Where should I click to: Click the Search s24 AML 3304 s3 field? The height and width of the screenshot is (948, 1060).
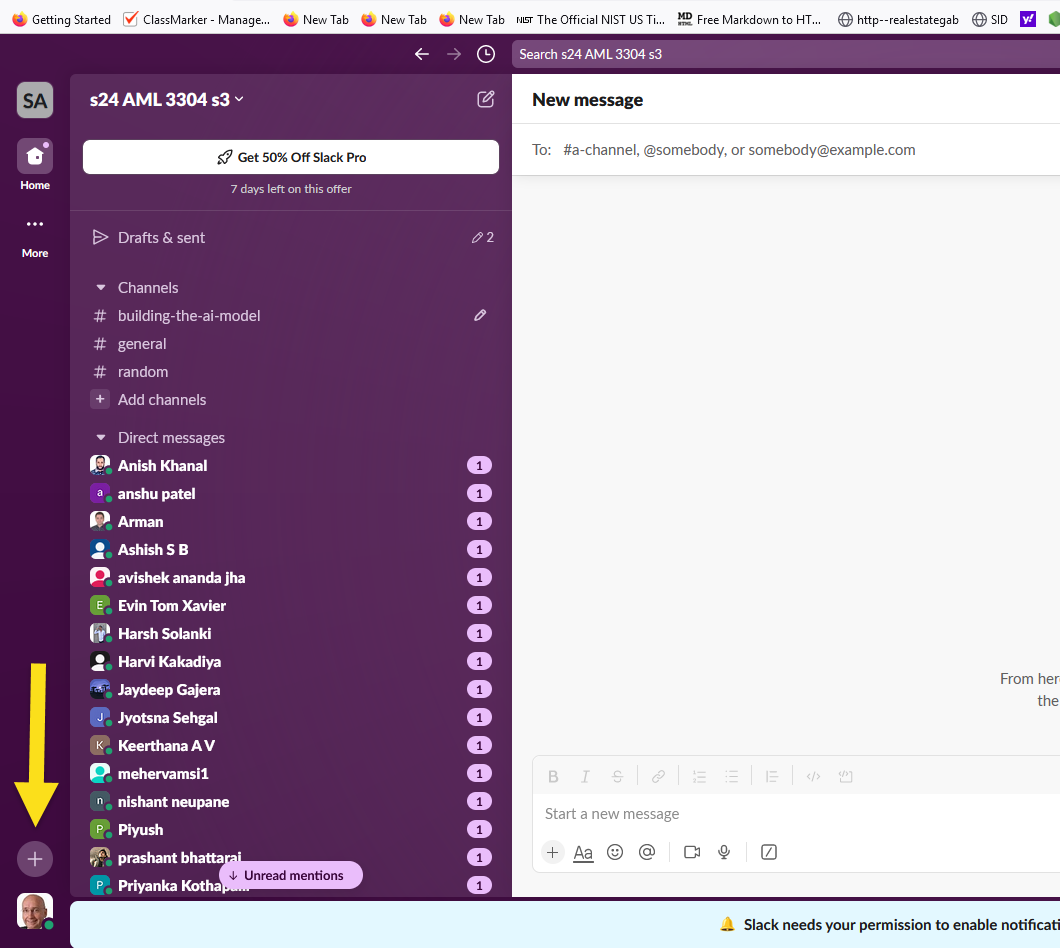[786, 54]
